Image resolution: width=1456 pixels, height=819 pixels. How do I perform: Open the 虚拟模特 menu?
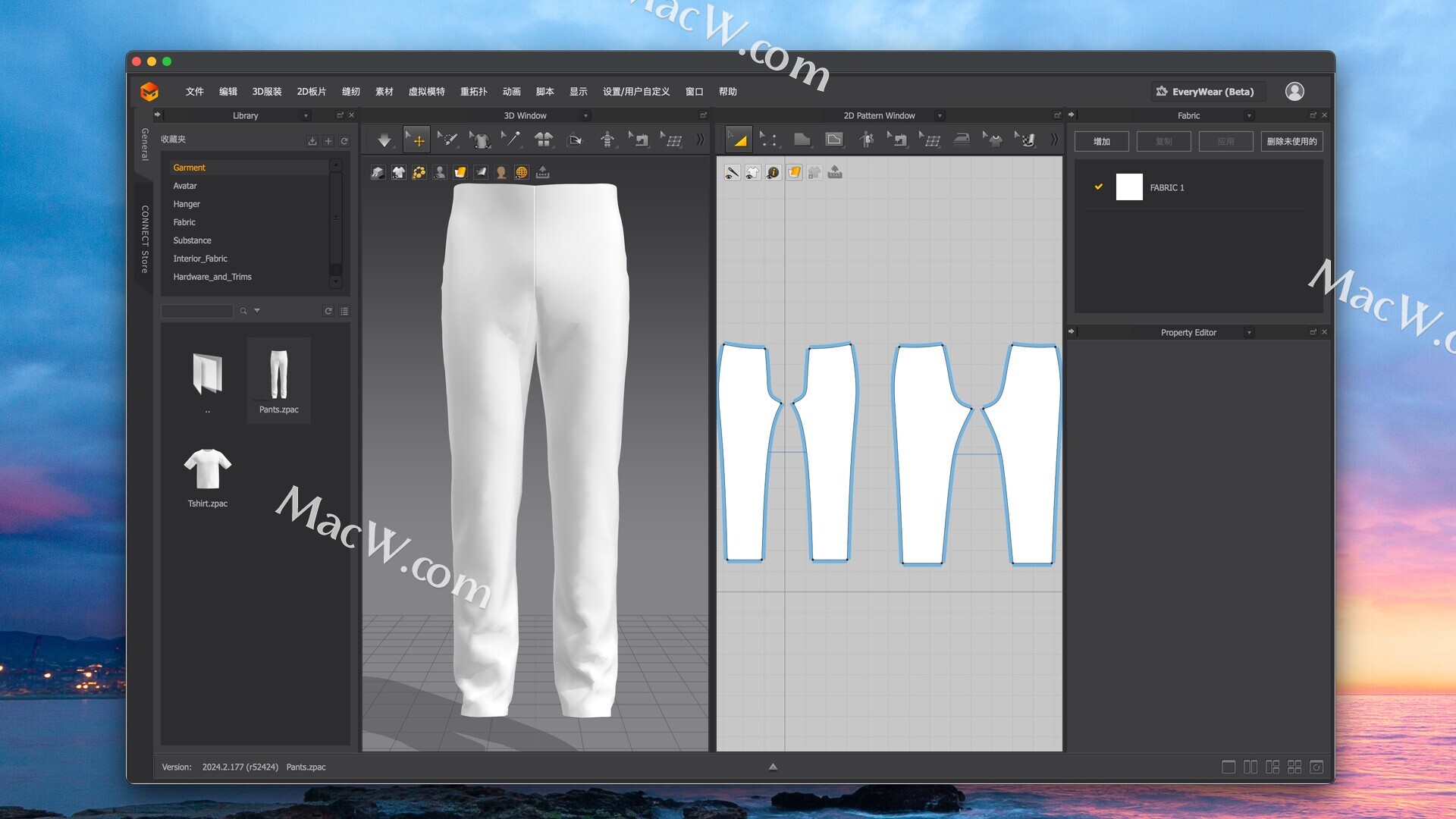click(x=426, y=92)
